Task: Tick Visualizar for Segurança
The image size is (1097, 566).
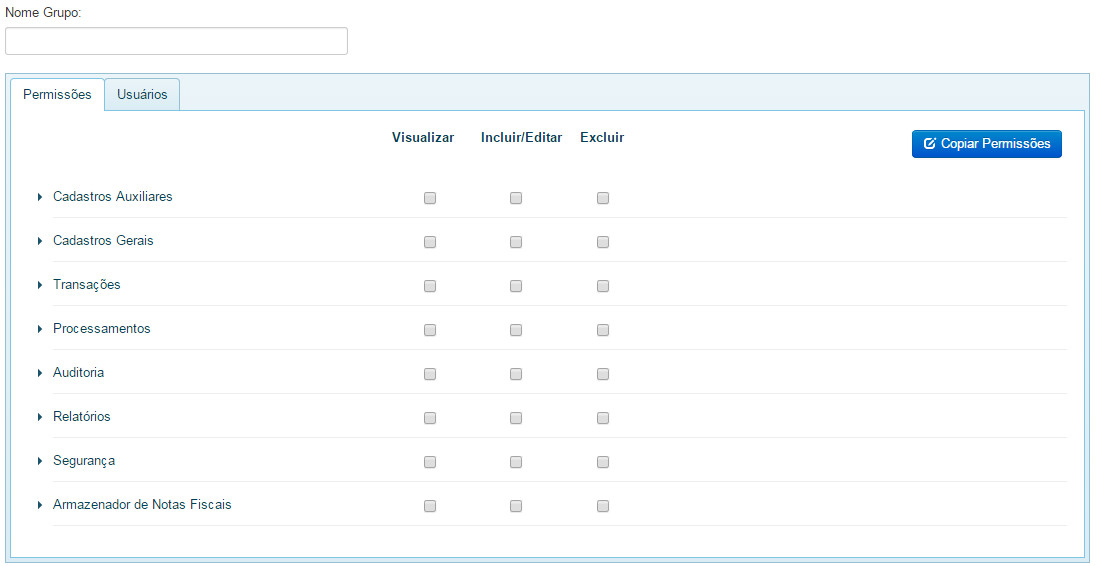Action: pyautogui.click(x=430, y=462)
